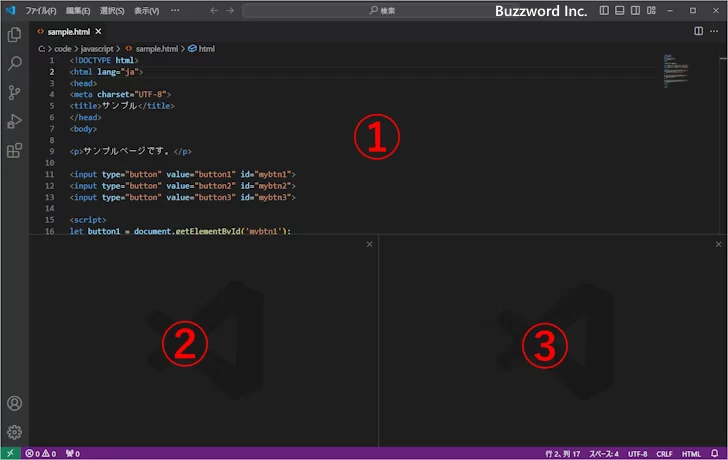Screen dimensions: 728x460
Task: Toggle the secondary sidebar layout button
Action: (x=636, y=10)
